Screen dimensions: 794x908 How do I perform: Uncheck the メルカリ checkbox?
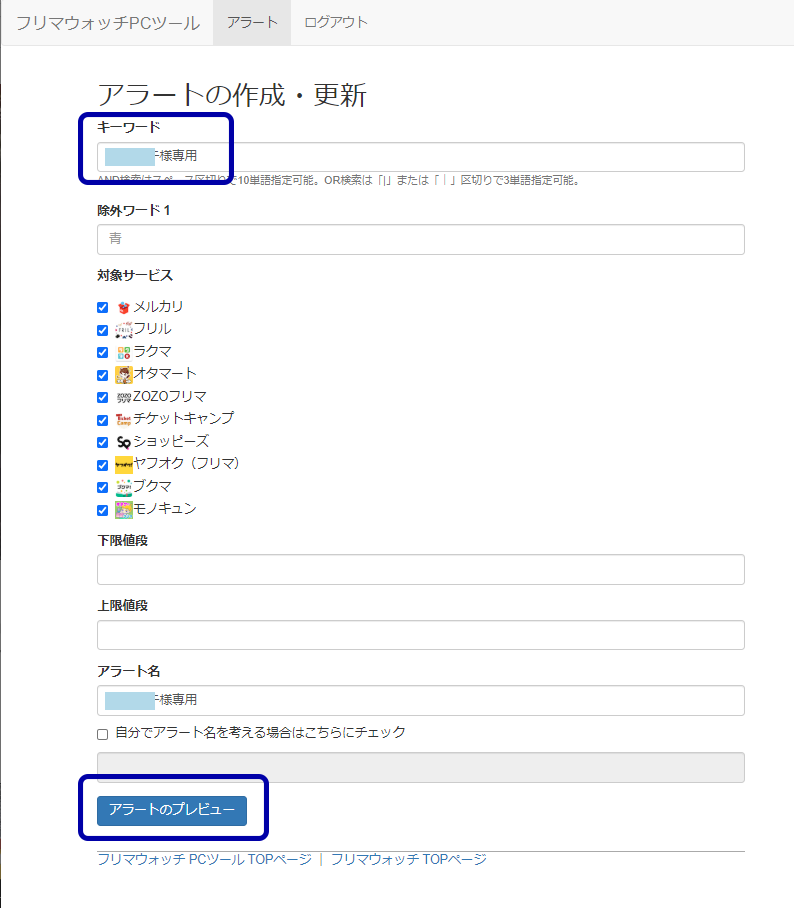(102, 308)
